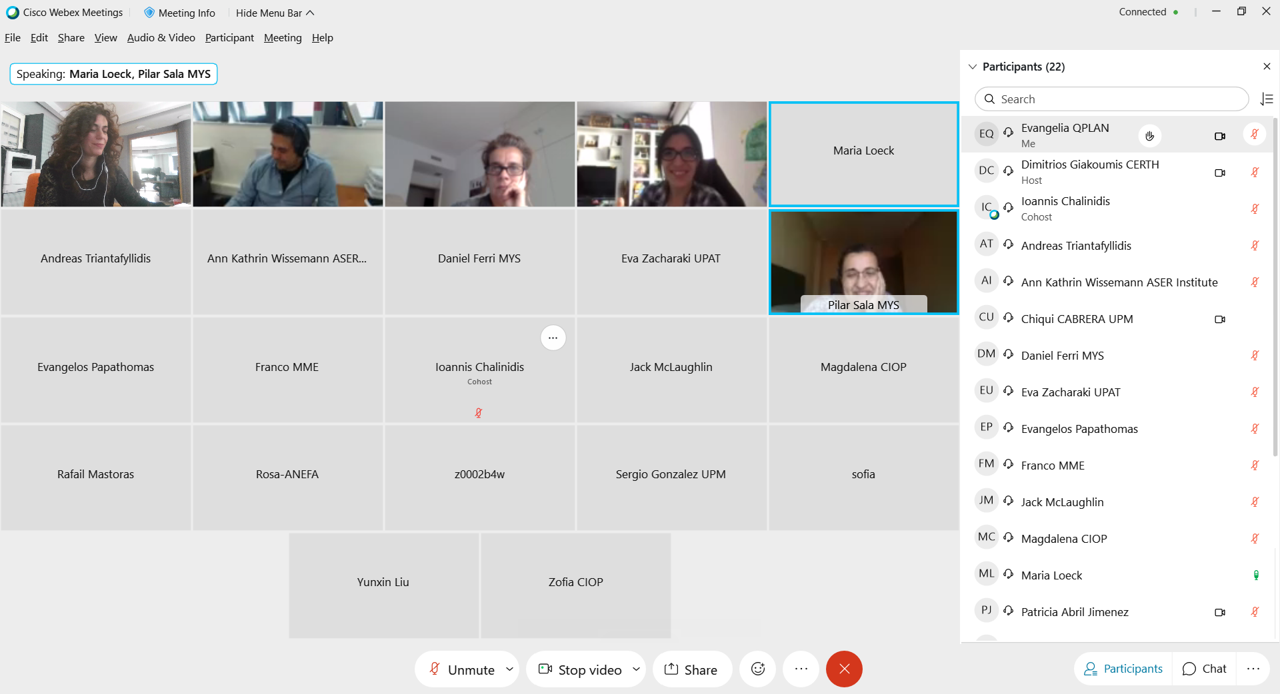This screenshot has width=1280, height=694.
Task: Open the File menu
Action: (x=12, y=38)
